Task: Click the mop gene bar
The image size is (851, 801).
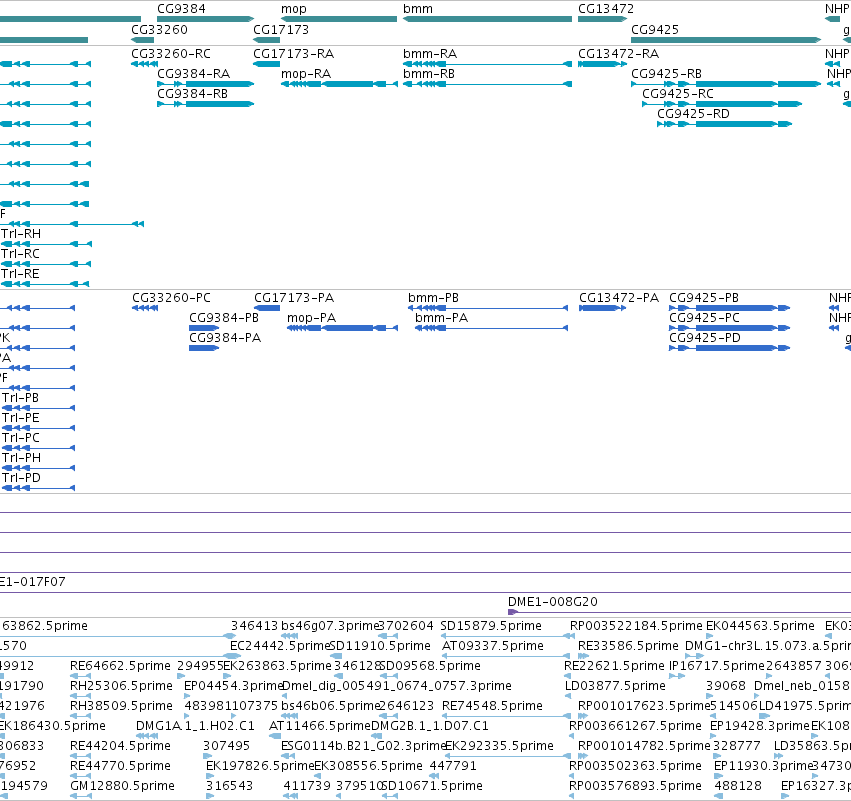Action: [339, 19]
